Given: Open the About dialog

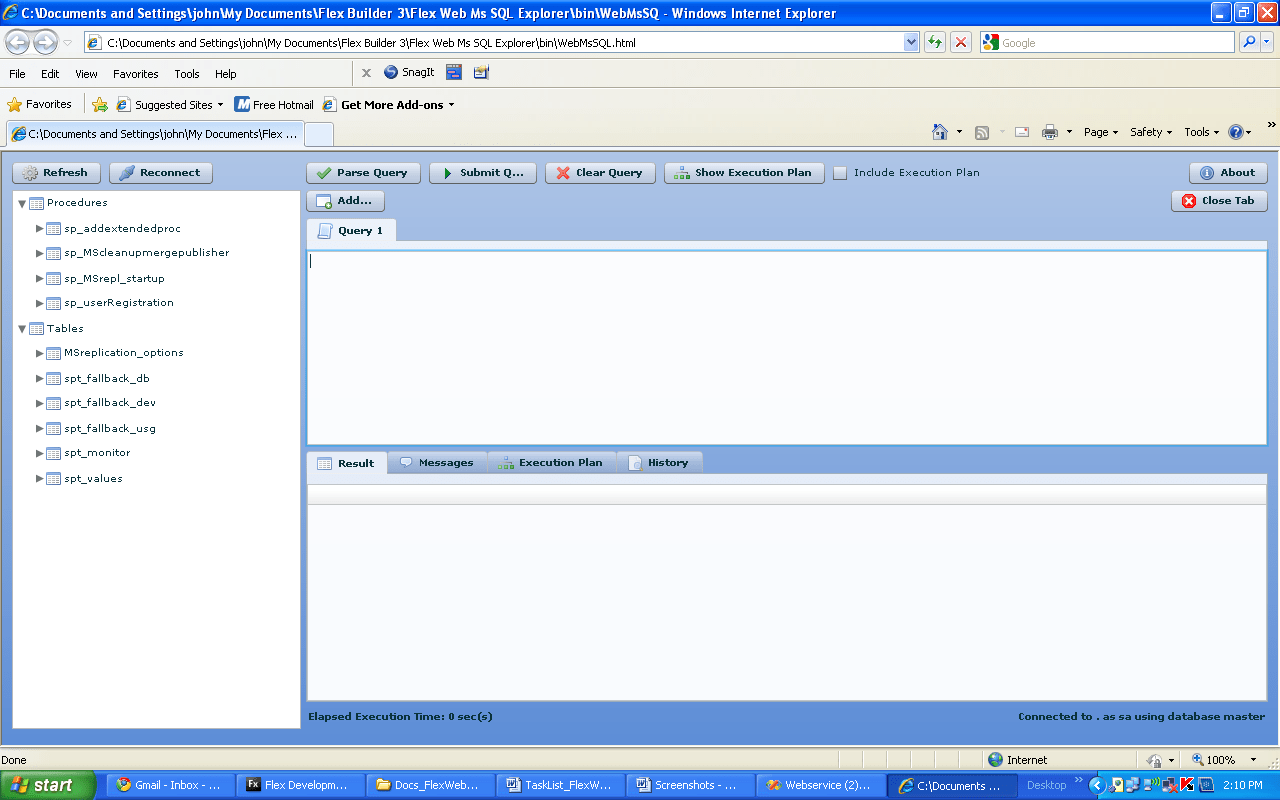Looking at the screenshot, I should tap(1228, 173).
